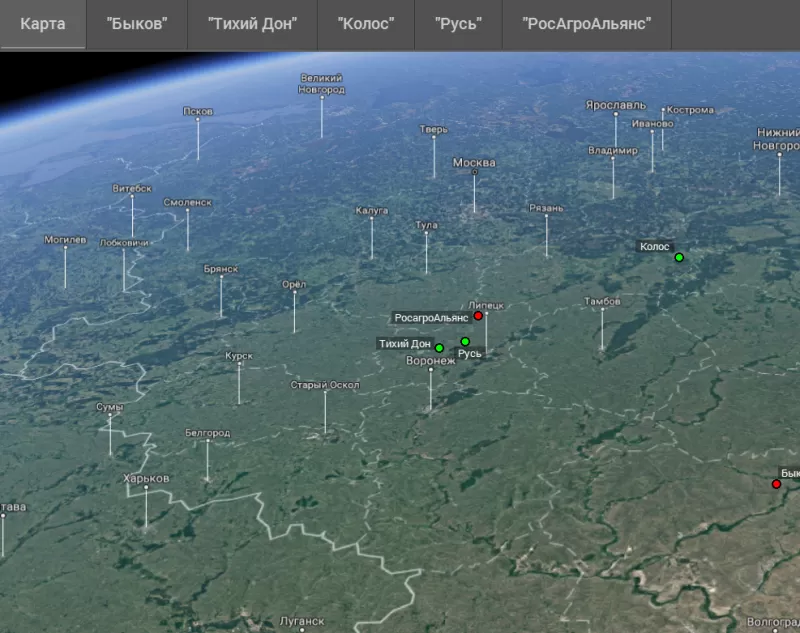This screenshot has height=633, width=800.
Task: Go to the "РосАгроАльянс" tab
Action: pos(586,24)
